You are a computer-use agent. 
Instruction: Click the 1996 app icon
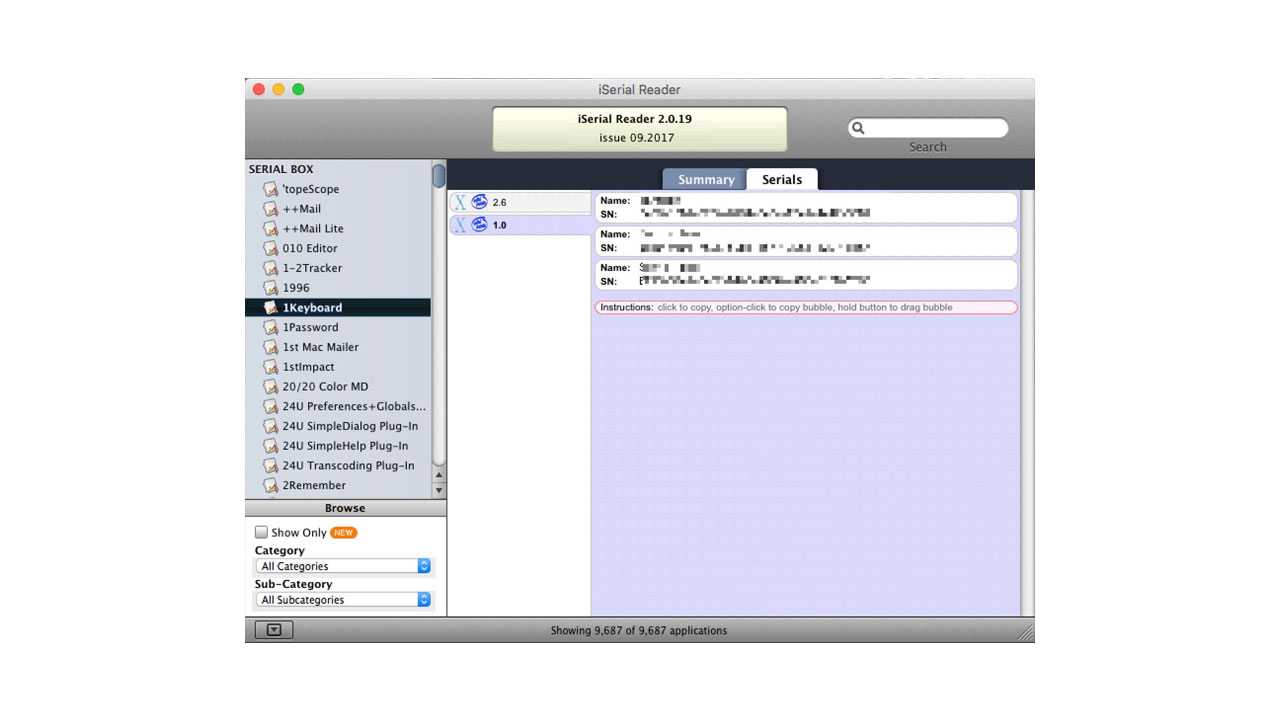click(x=270, y=288)
